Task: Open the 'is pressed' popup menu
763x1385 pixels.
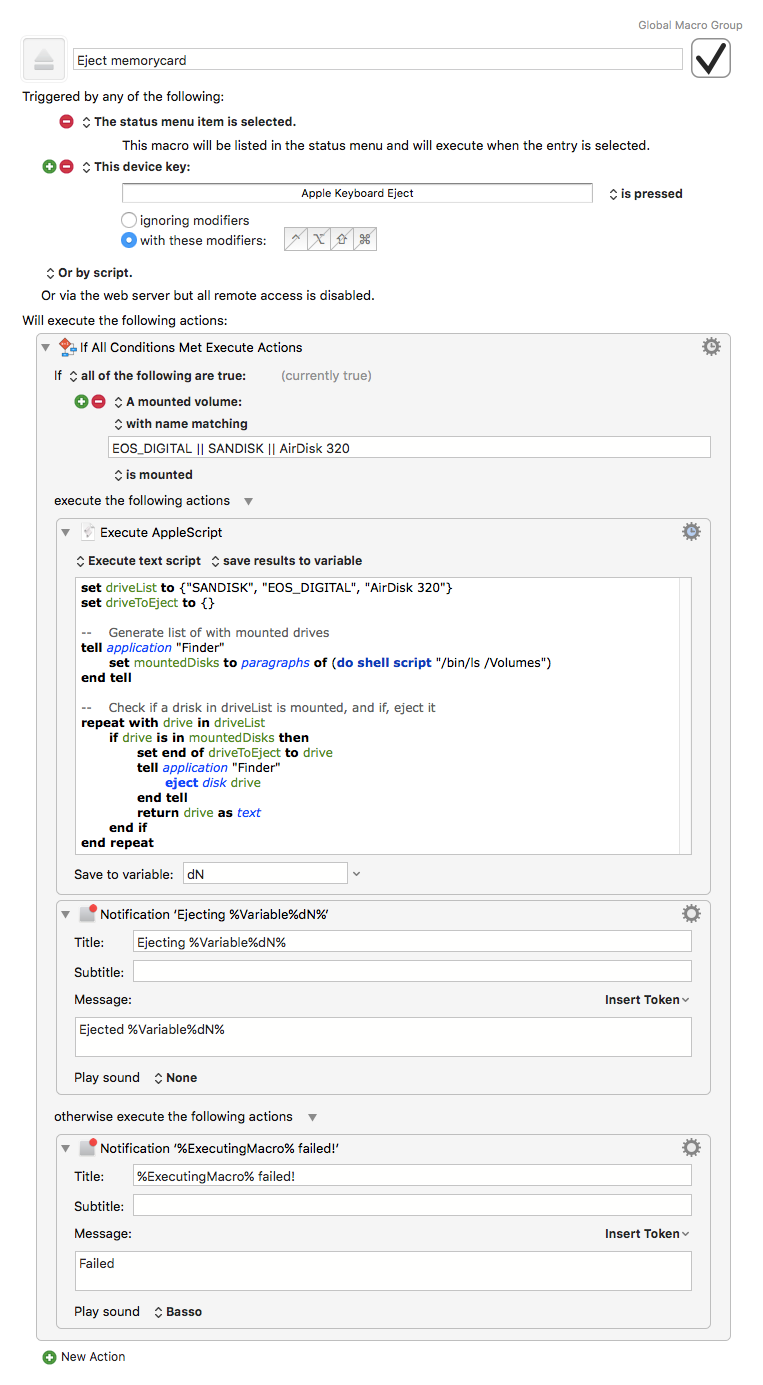Action: (x=645, y=194)
